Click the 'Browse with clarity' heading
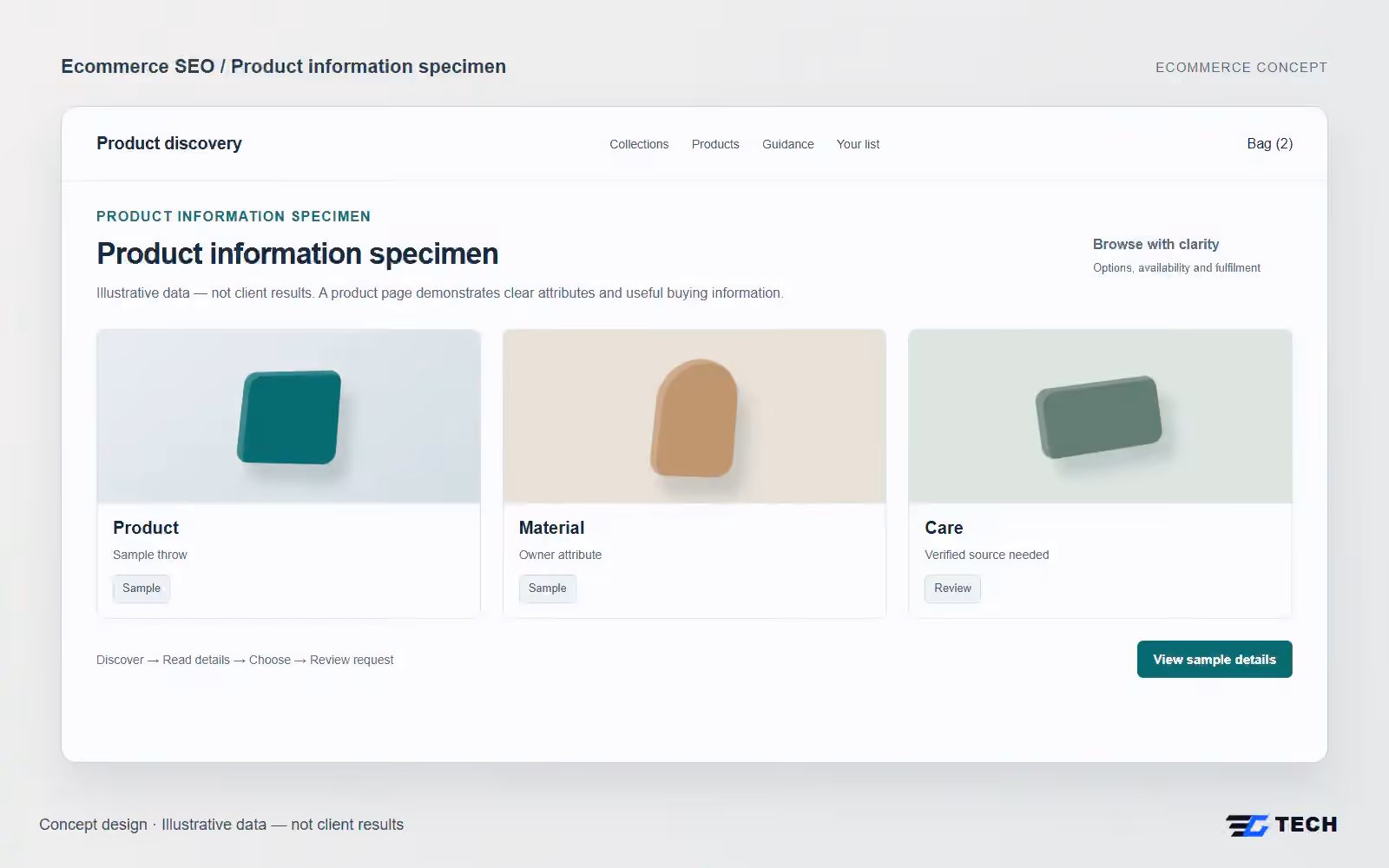This screenshot has height=868, width=1389. click(x=1156, y=245)
